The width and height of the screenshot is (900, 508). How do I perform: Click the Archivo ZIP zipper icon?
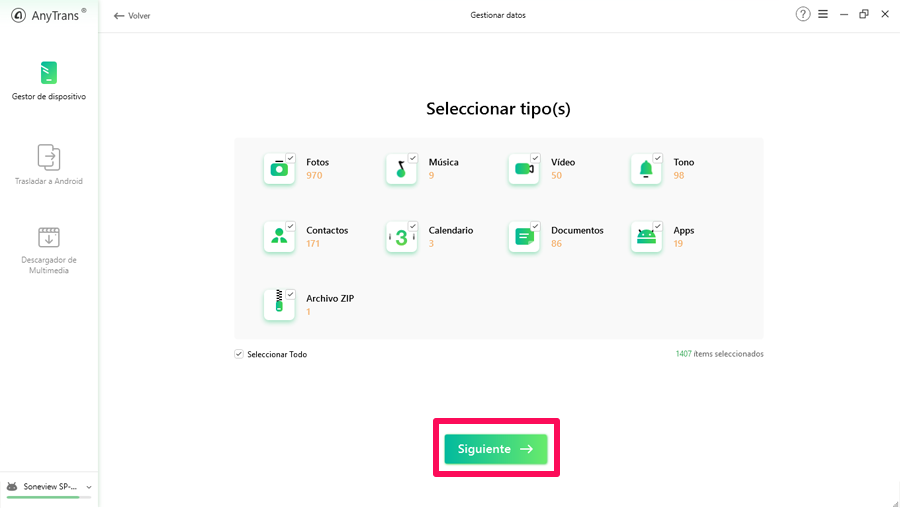[x=279, y=304]
